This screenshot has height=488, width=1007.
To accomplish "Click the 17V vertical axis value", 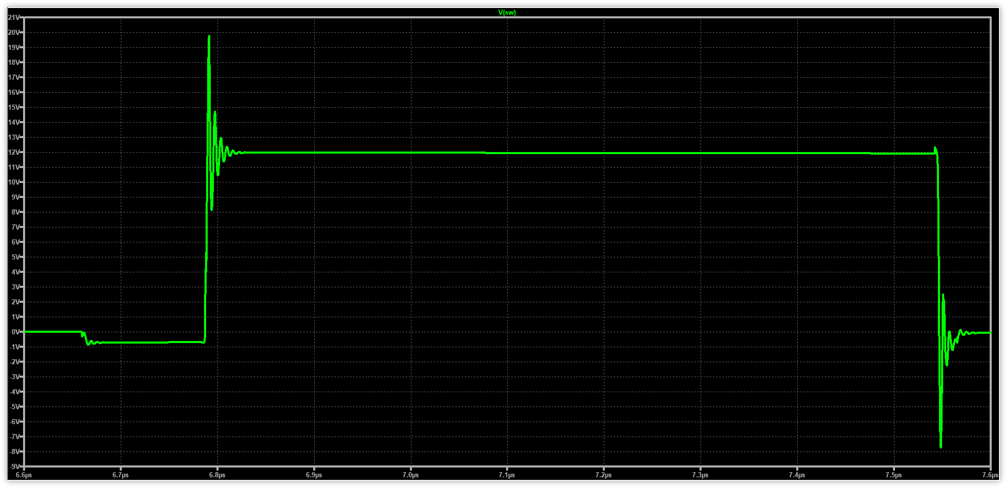I will pyautogui.click(x=14, y=78).
